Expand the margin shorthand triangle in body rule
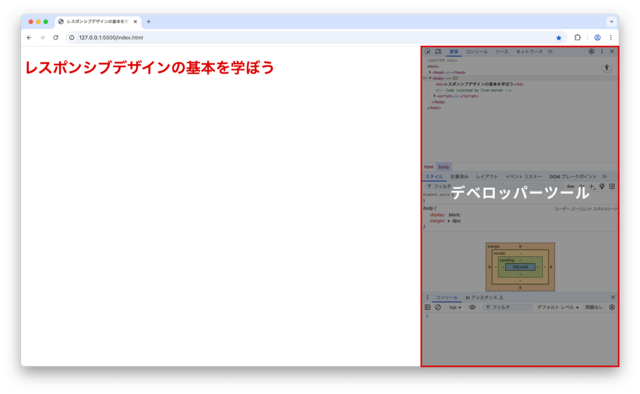 (449, 221)
